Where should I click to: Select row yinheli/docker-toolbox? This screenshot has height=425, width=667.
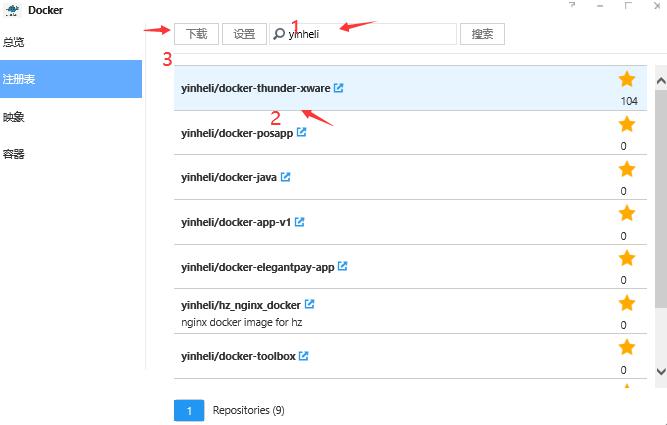tap(410, 356)
